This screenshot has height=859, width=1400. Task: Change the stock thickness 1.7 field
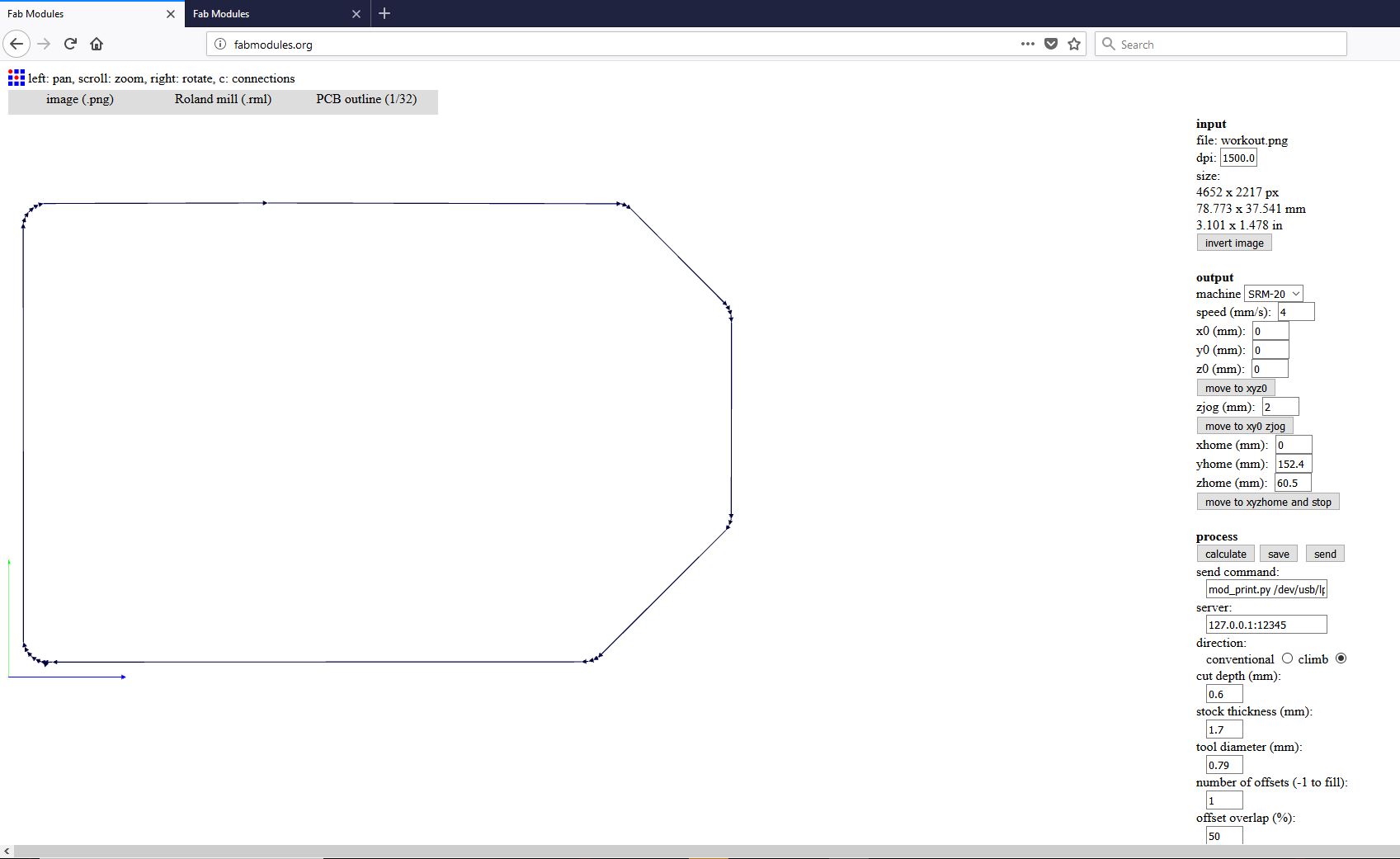[x=1224, y=729]
